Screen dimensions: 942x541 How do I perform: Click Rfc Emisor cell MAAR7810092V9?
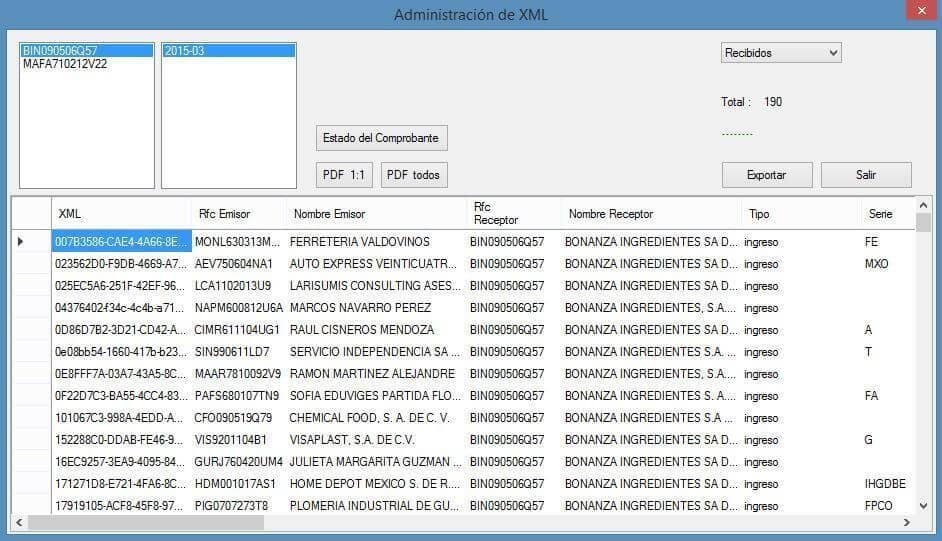[x=239, y=373]
